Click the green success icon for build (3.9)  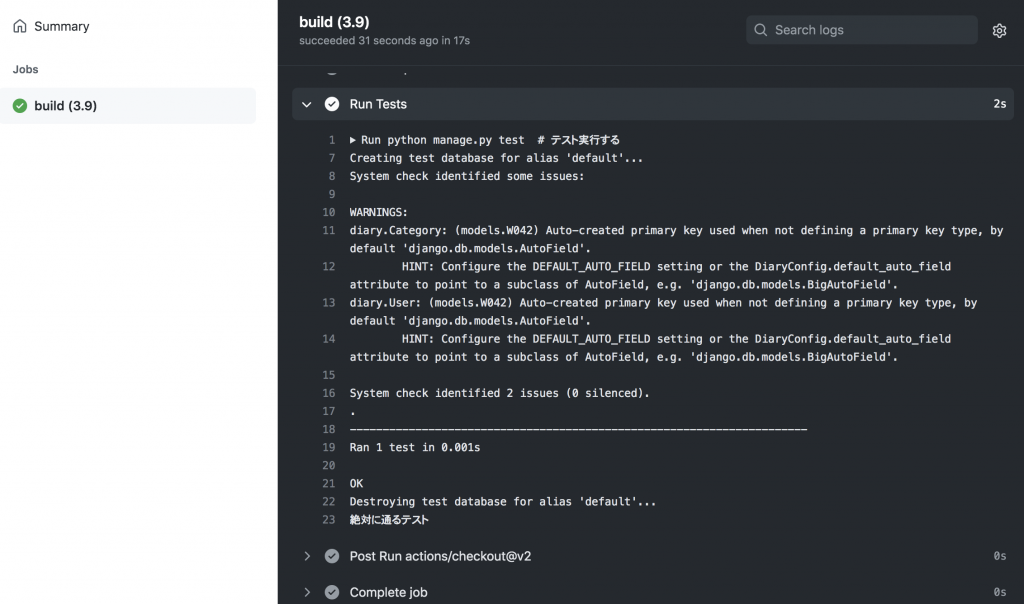coord(20,106)
